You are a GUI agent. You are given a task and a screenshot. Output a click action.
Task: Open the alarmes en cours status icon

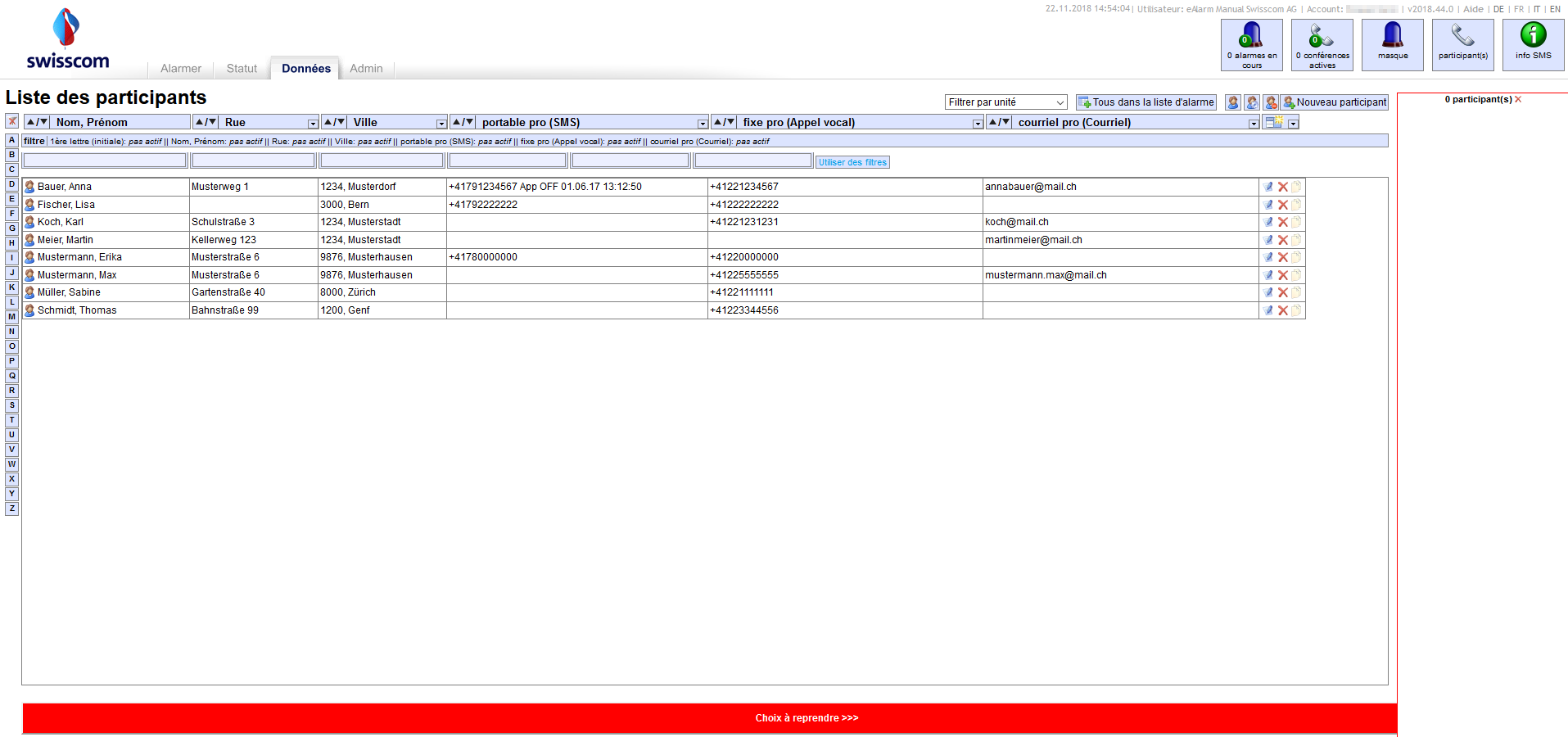tap(1251, 44)
